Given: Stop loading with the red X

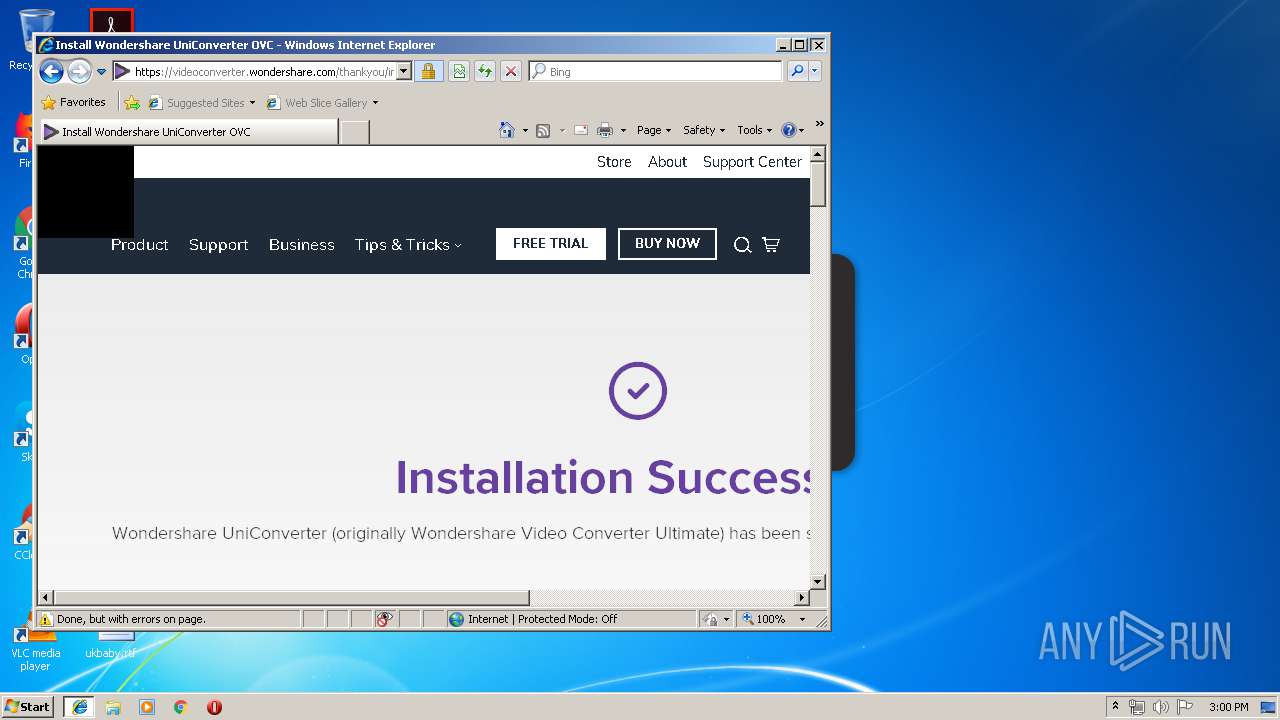Looking at the screenshot, I should click(510, 71).
